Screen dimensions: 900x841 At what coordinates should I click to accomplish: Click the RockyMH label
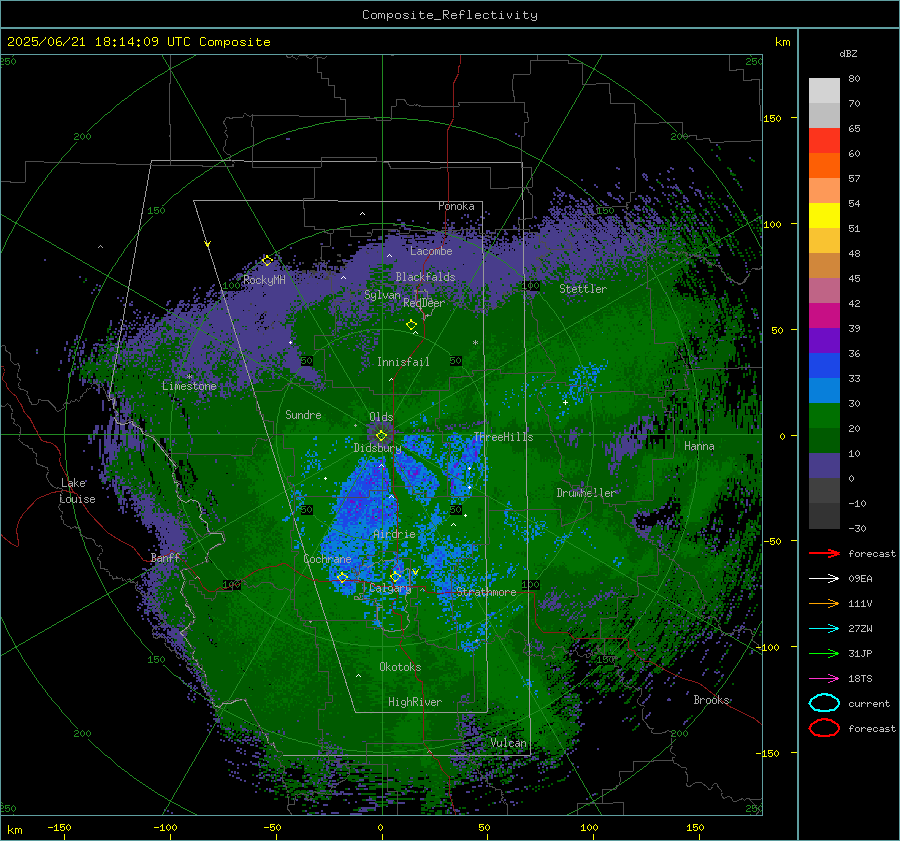(264, 280)
